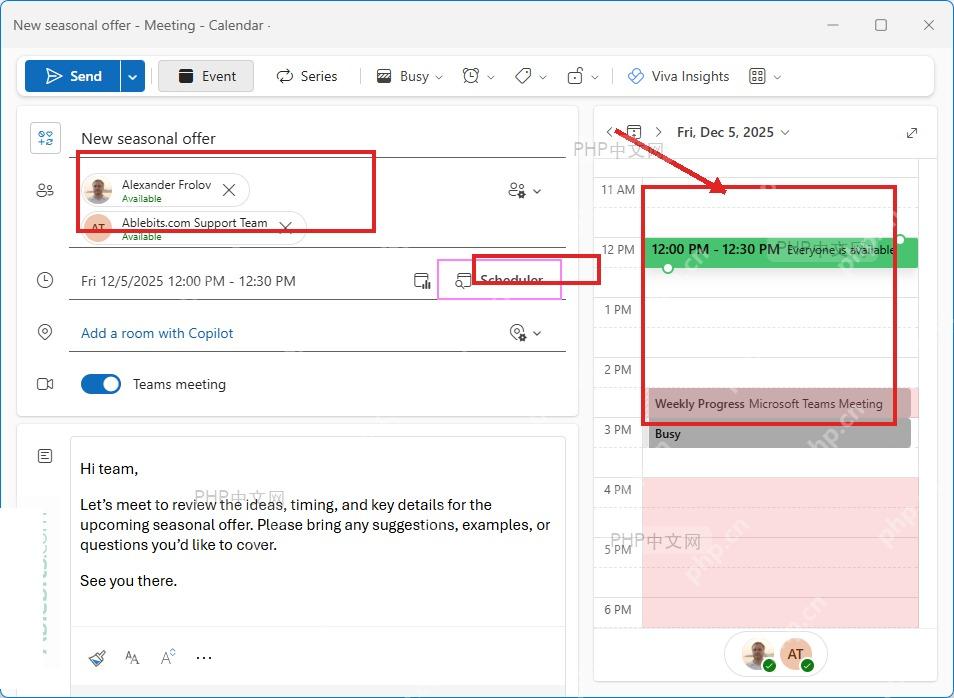Click into the Hi team message body
Image resolution: width=954 pixels, height=698 pixels.
pos(318,531)
